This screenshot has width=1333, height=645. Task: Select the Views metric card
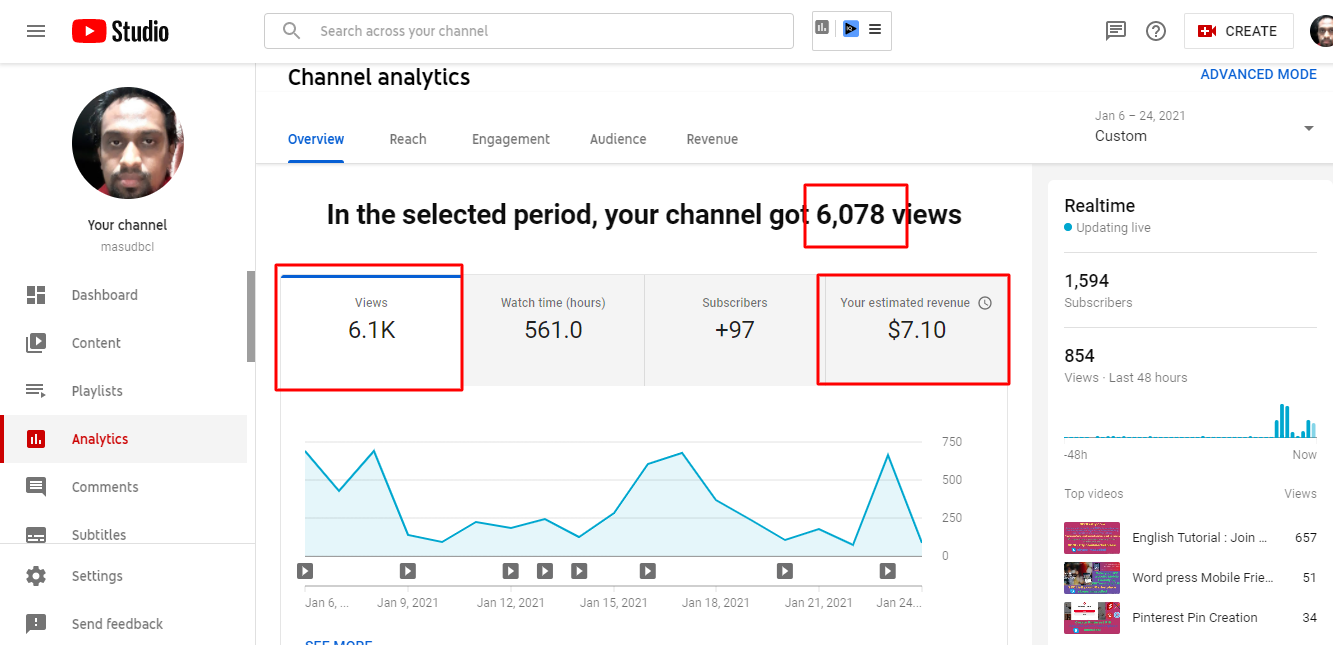(x=371, y=330)
